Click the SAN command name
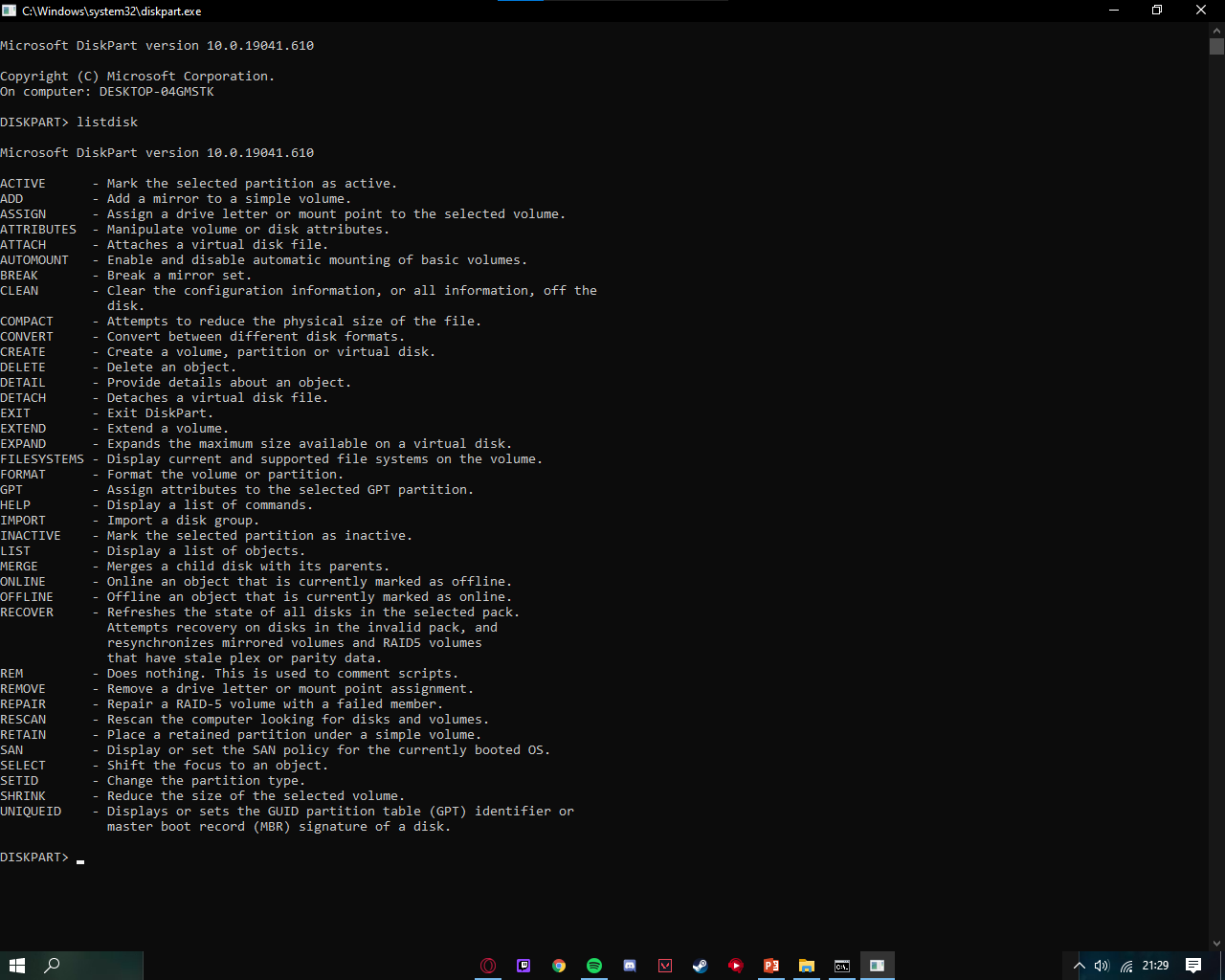This screenshot has height=980, width=1225. click(11, 750)
